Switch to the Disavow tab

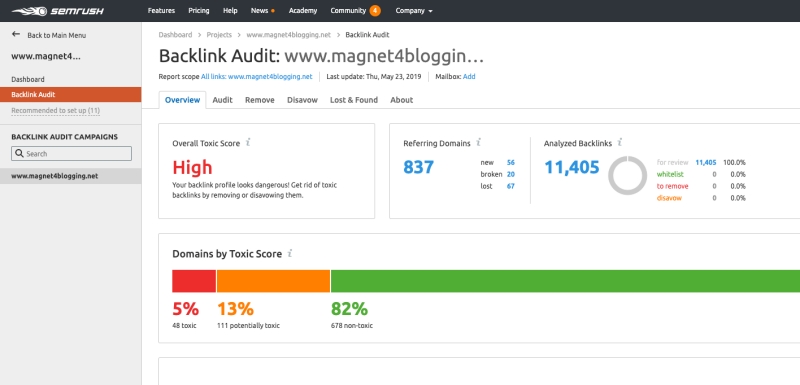[x=302, y=100]
